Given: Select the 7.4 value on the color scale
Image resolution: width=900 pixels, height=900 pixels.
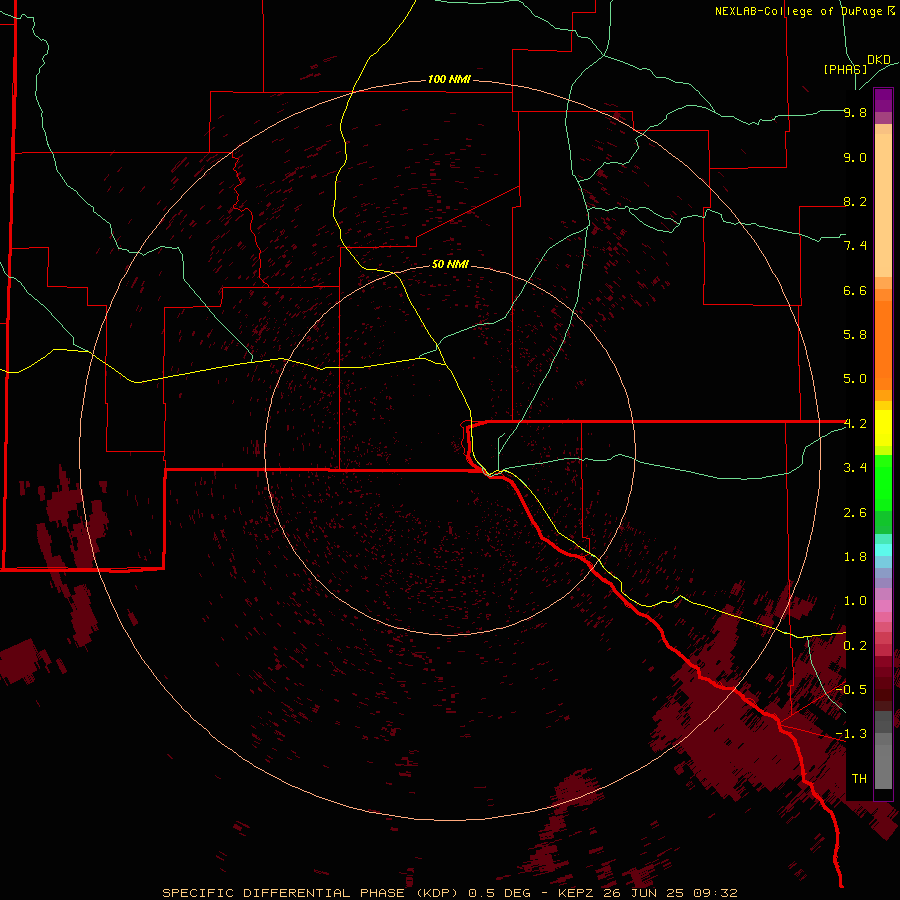Looking at the screenshot, I should [855, 246].
